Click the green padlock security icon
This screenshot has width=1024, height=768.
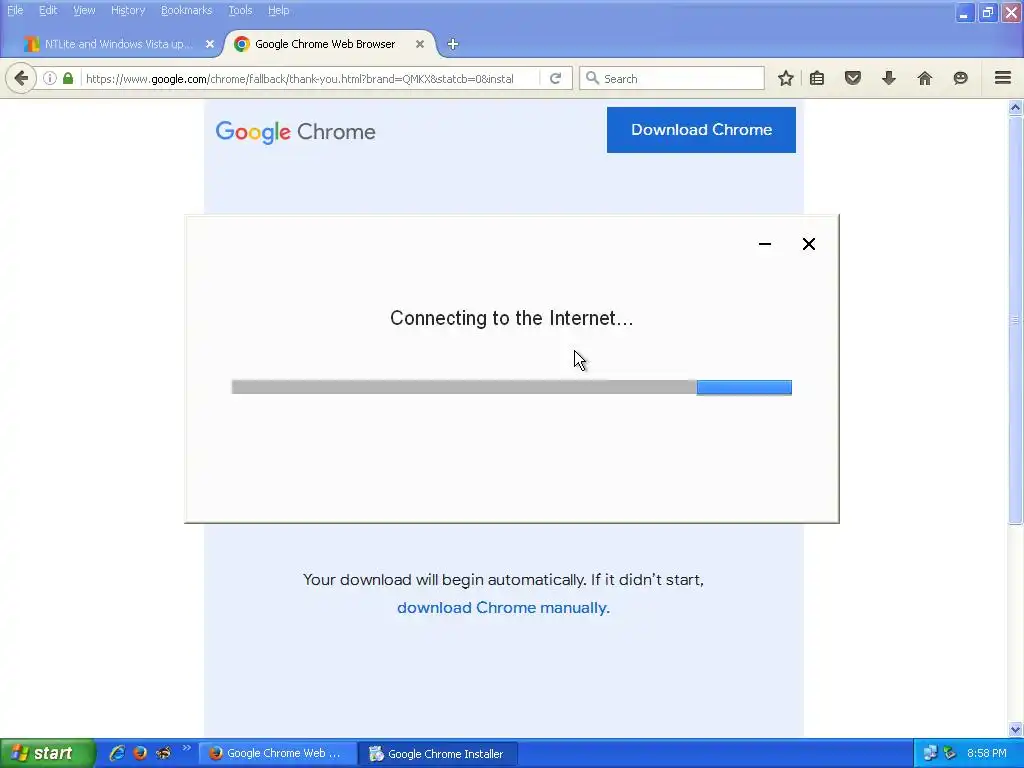point(68,78)
